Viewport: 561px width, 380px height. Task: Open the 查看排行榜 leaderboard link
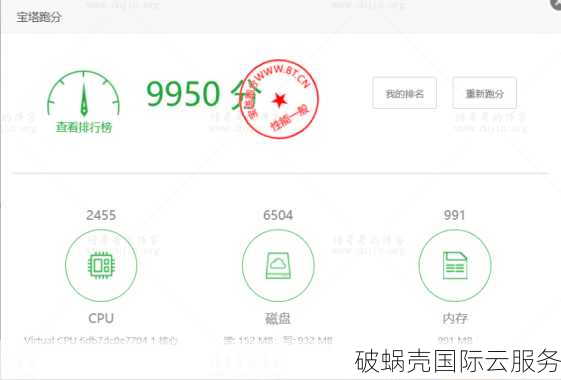(84, 127)
